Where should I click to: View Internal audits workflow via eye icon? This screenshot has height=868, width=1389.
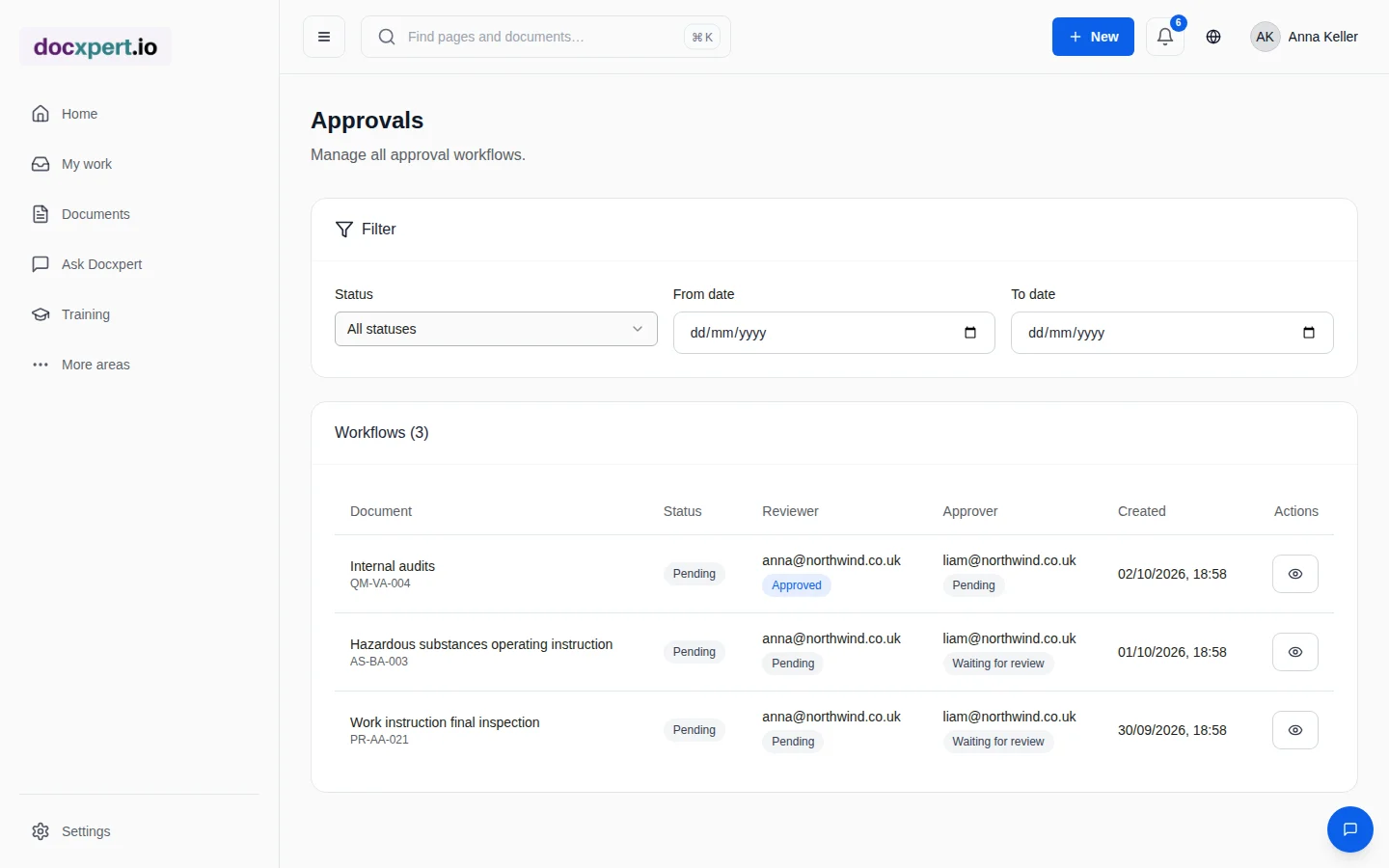pyautogui.click(x=1295, y=574)
